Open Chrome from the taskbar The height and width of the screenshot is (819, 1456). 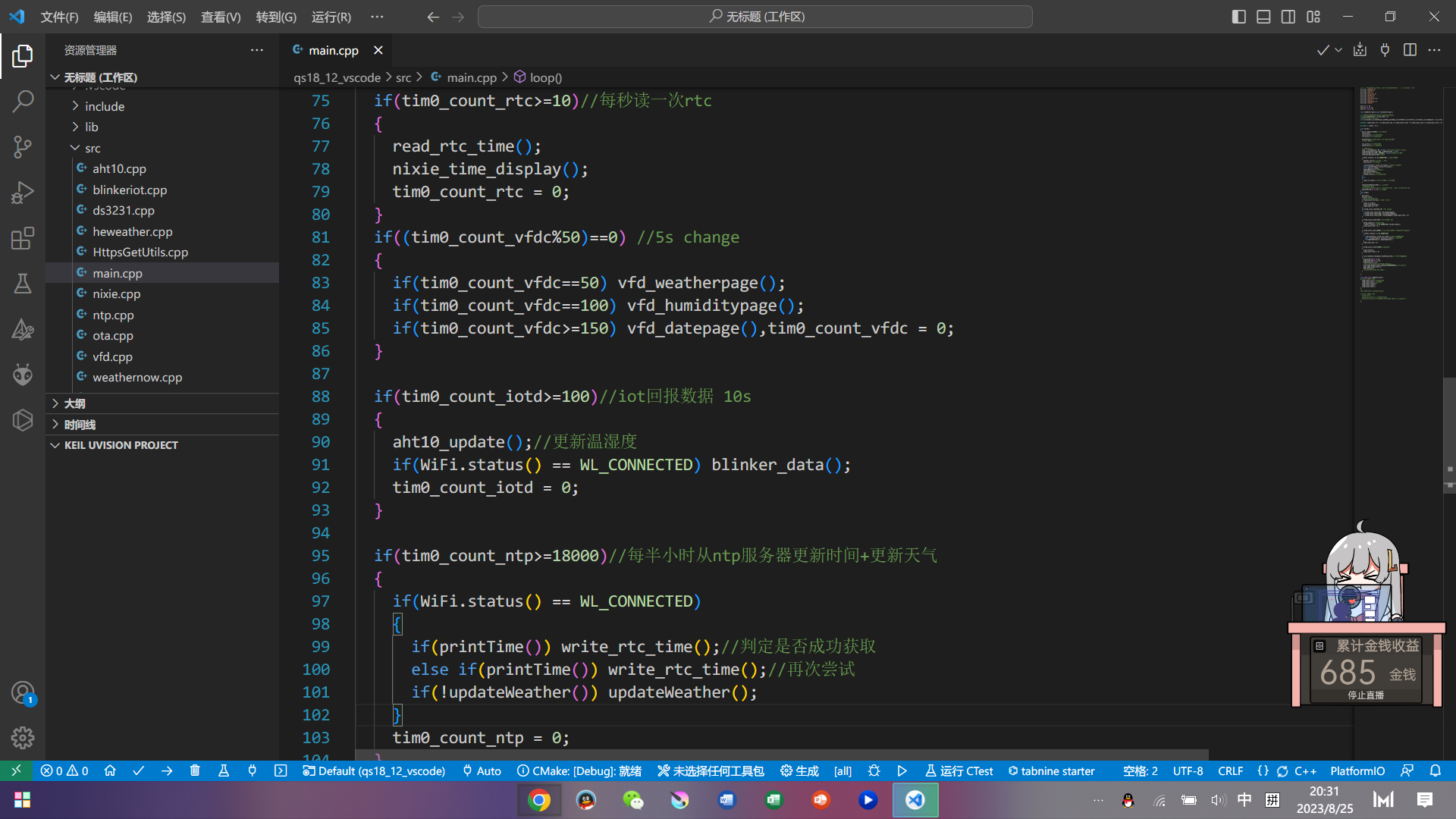[539, 800]
